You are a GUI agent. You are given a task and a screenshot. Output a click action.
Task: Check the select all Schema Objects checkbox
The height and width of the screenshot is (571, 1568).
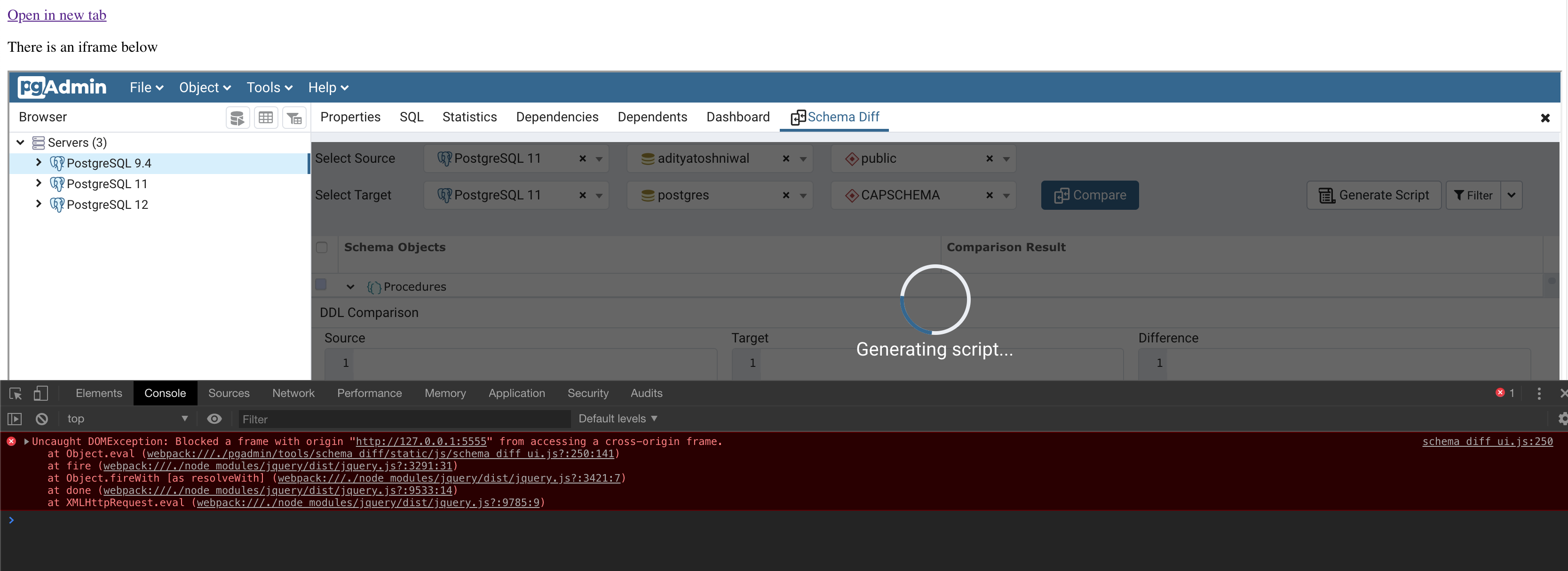click(x=322, y=247)
